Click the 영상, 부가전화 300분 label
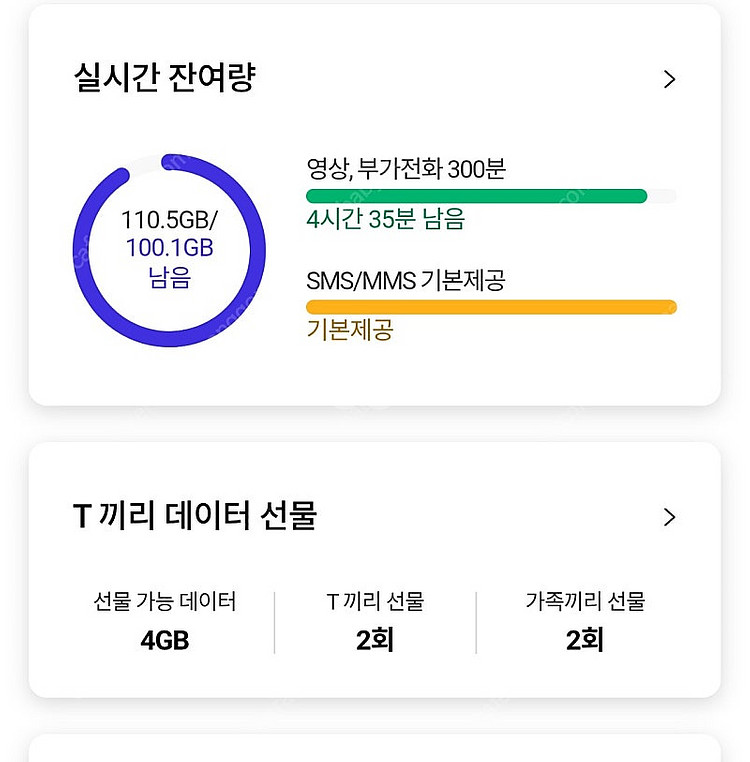The width and height of the screenshot is (750, 762). [406, 169]
